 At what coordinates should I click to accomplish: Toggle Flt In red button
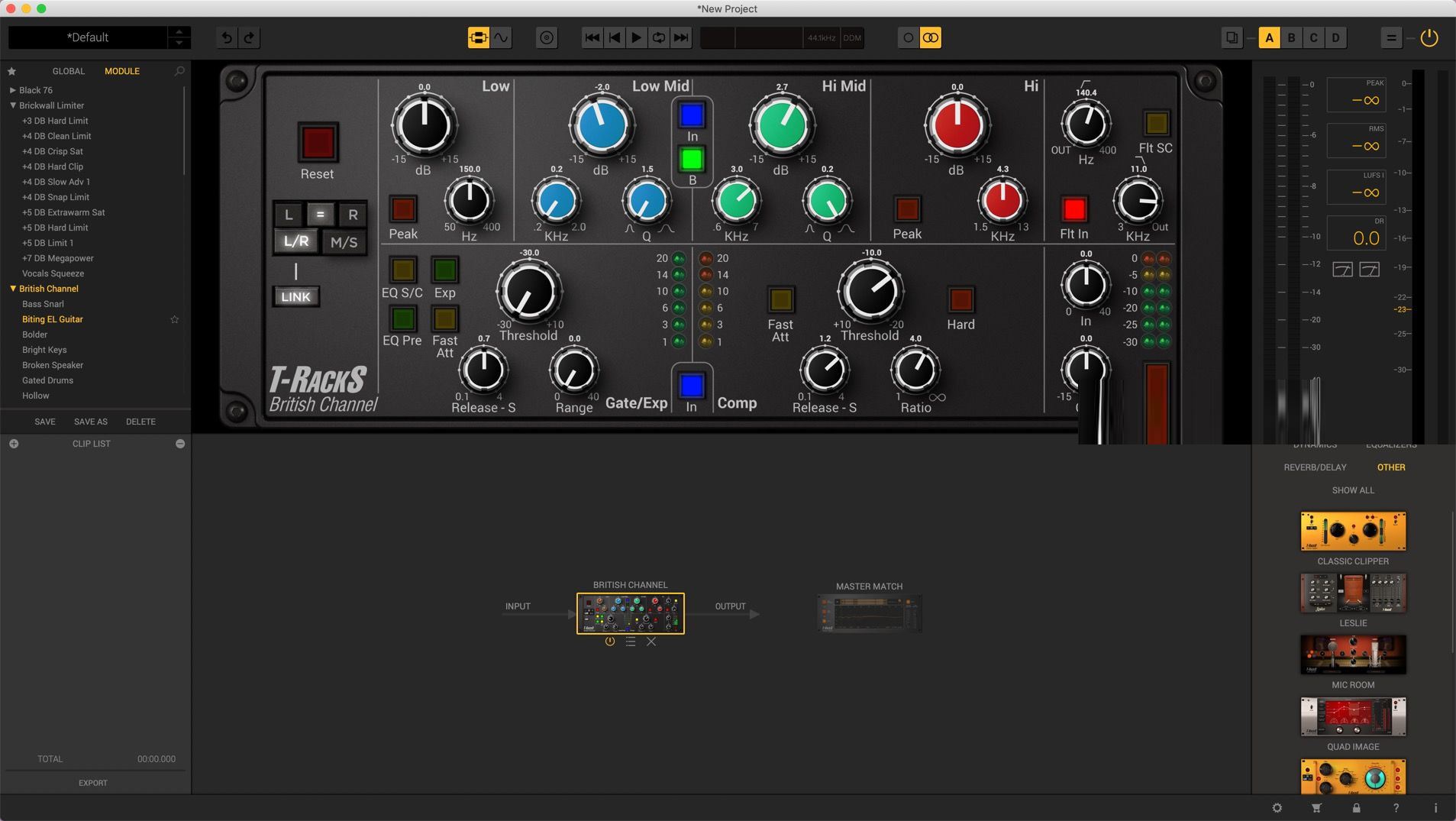[x=1074, y=208]
